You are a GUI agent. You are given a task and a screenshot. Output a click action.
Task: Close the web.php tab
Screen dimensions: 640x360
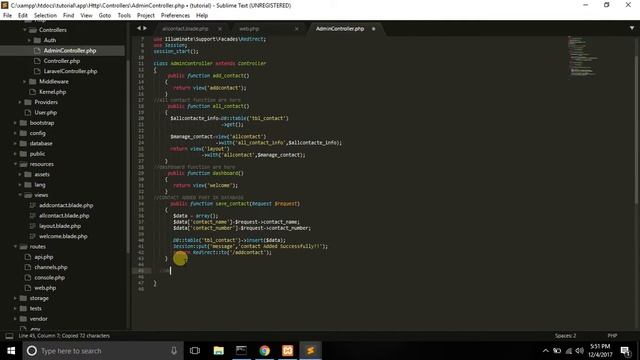[x=296, y=29]
